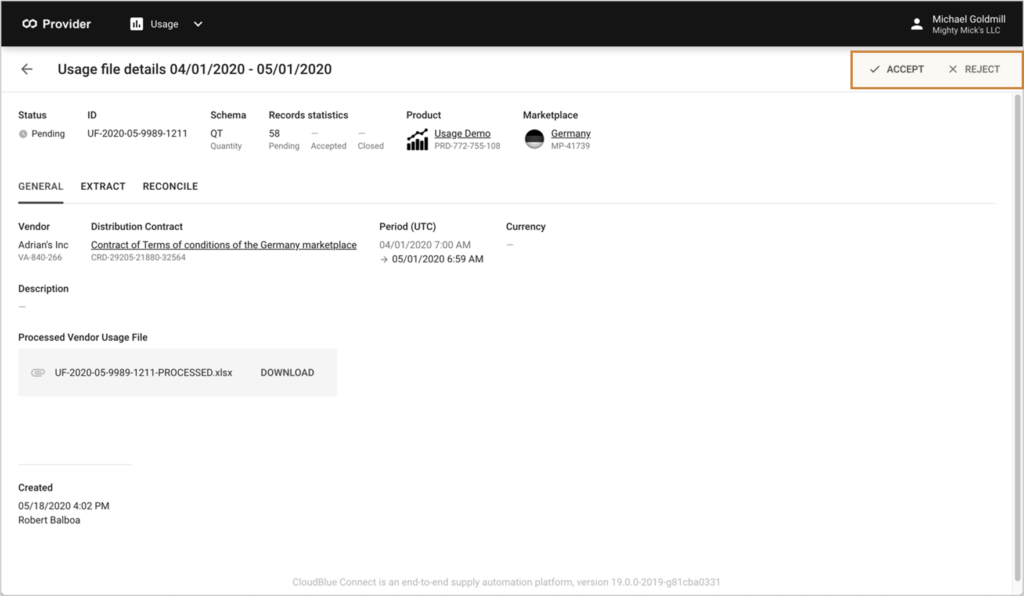1024x596 pixels.
Task: Switch to the General tab
Action: point(40,186)
